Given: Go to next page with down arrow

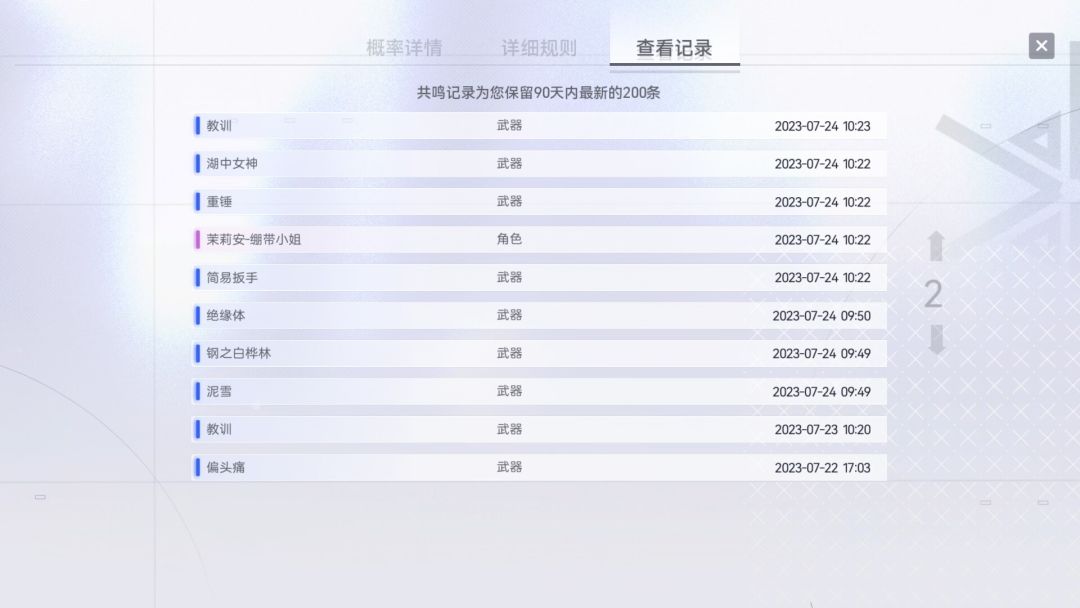Looking at the screenshot, I should coord(935,339).
